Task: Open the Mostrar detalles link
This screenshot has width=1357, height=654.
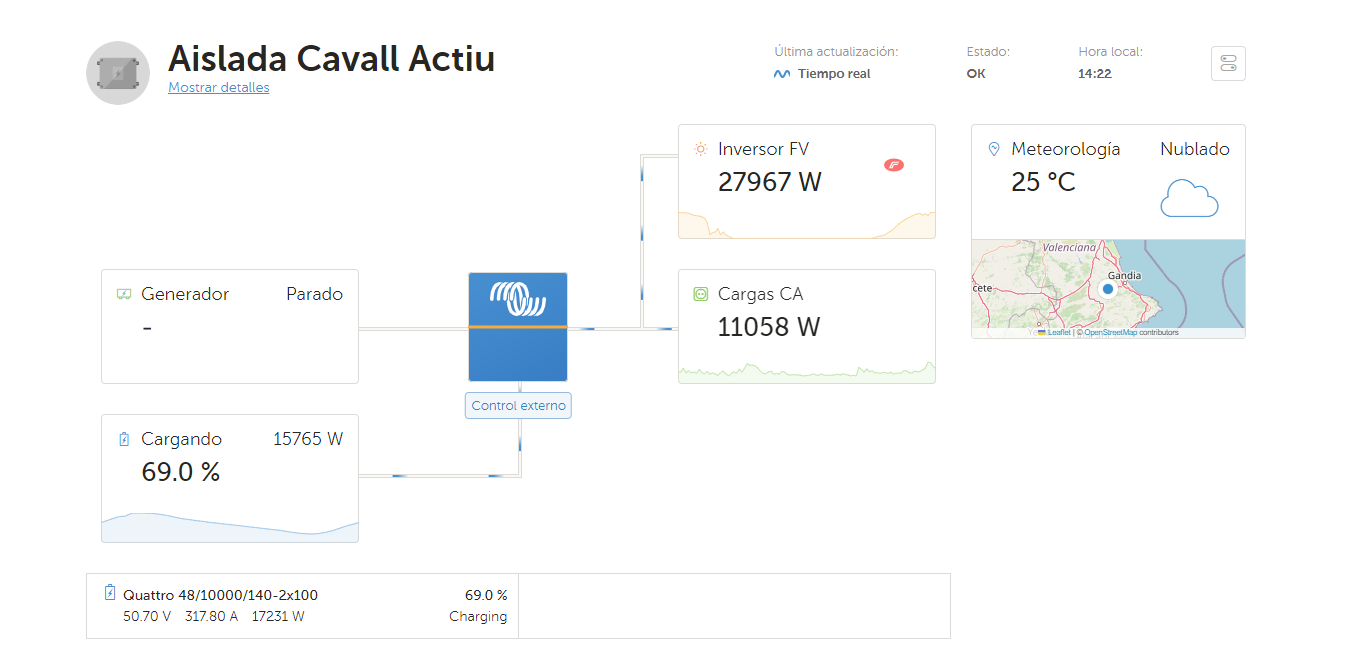Action: (x=218, y=87)
